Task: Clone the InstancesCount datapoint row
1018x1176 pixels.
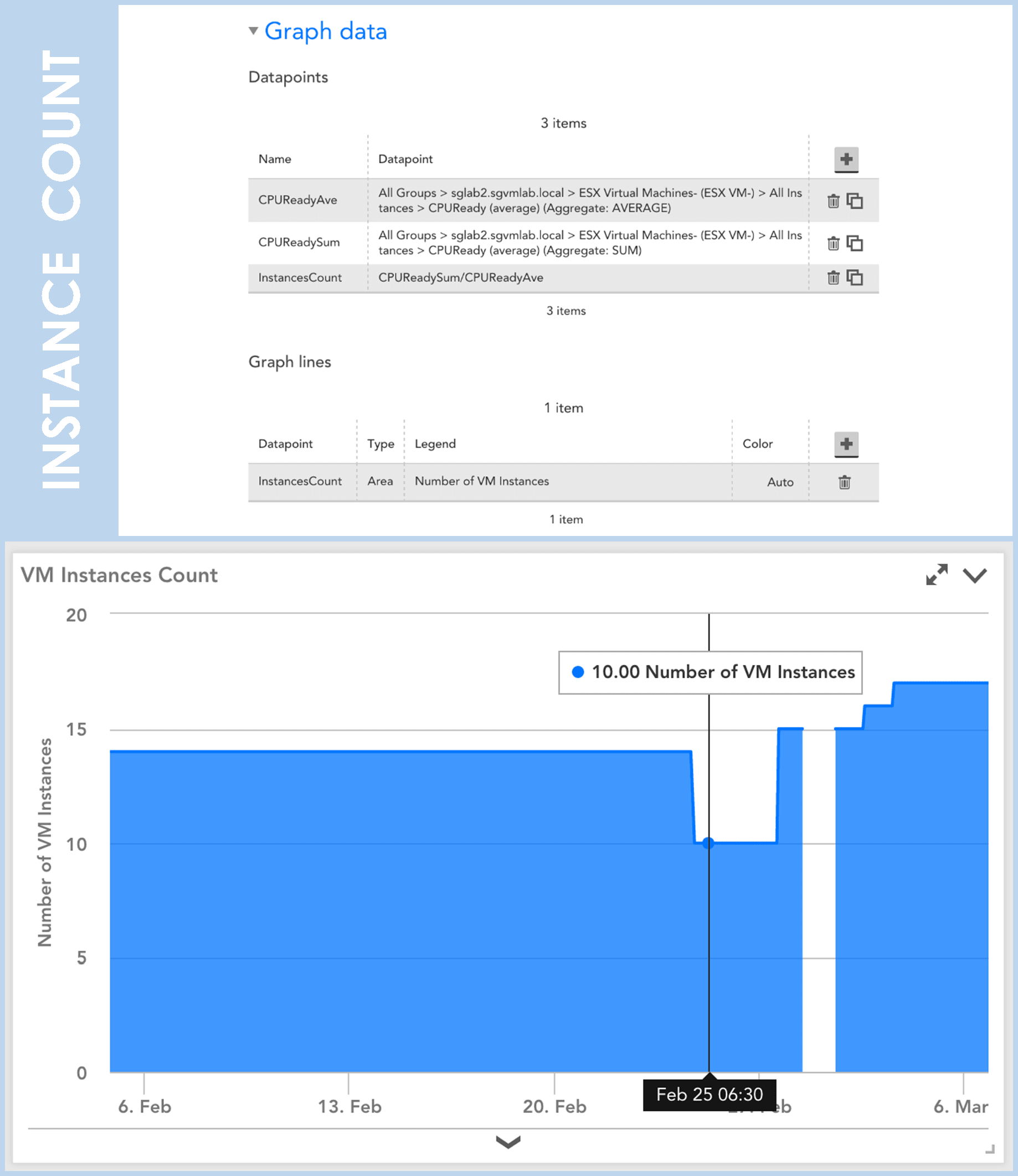Action: (855, 277)
